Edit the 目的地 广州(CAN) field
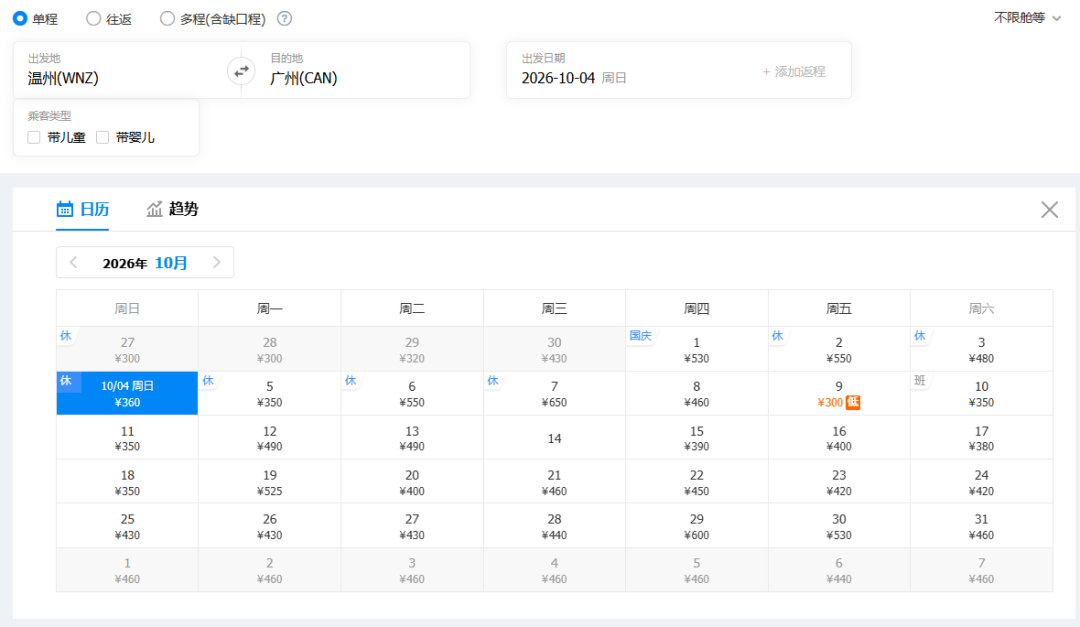The height and width of the screenshot is (627, 1080). click(363, 70)
